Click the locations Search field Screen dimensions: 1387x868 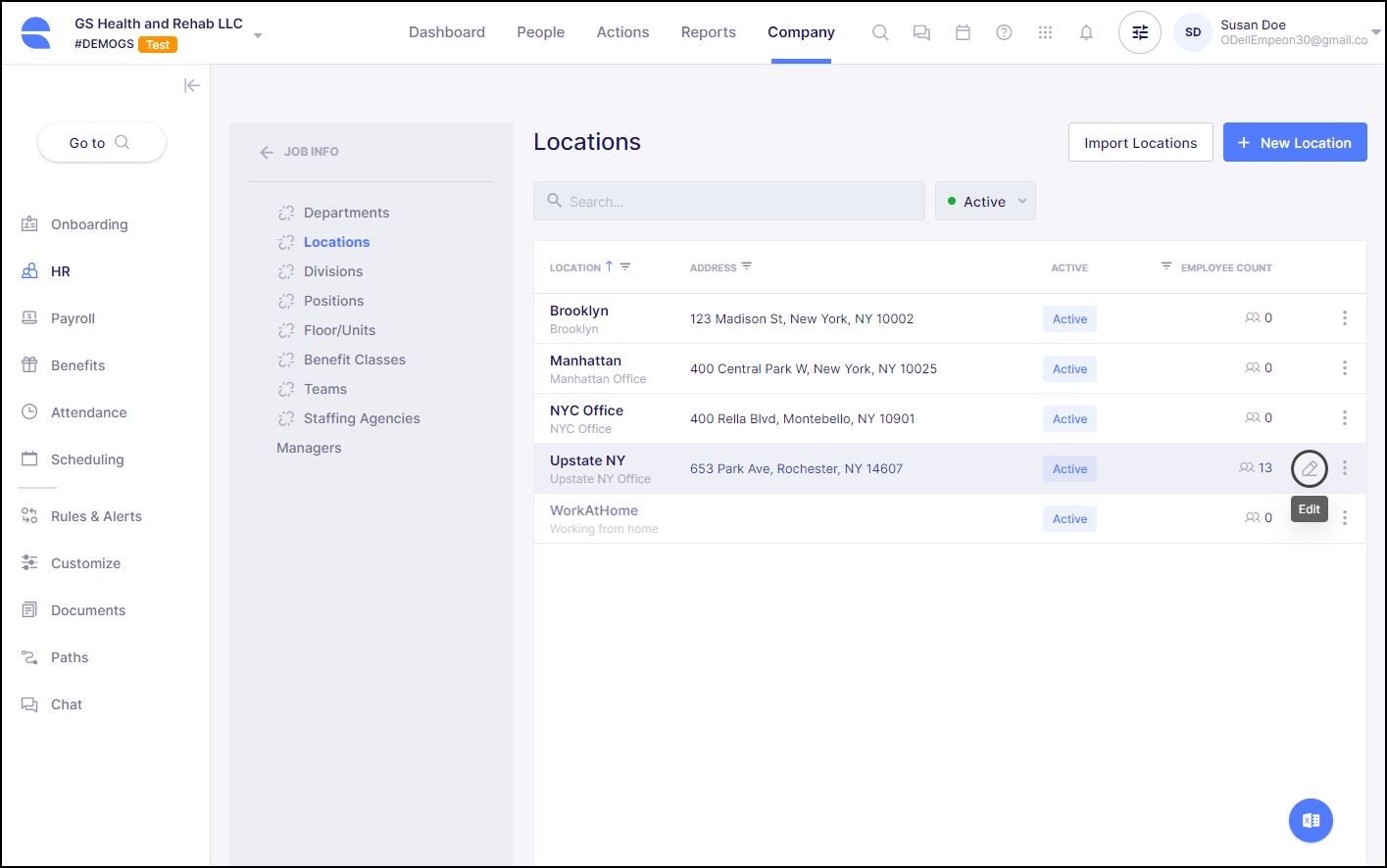point(729,201)
